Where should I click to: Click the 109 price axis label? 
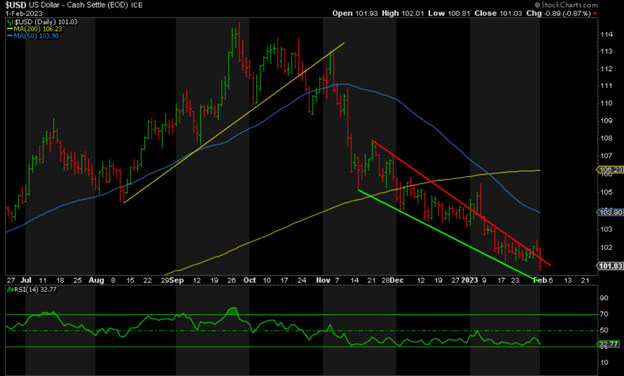point(606,121)
